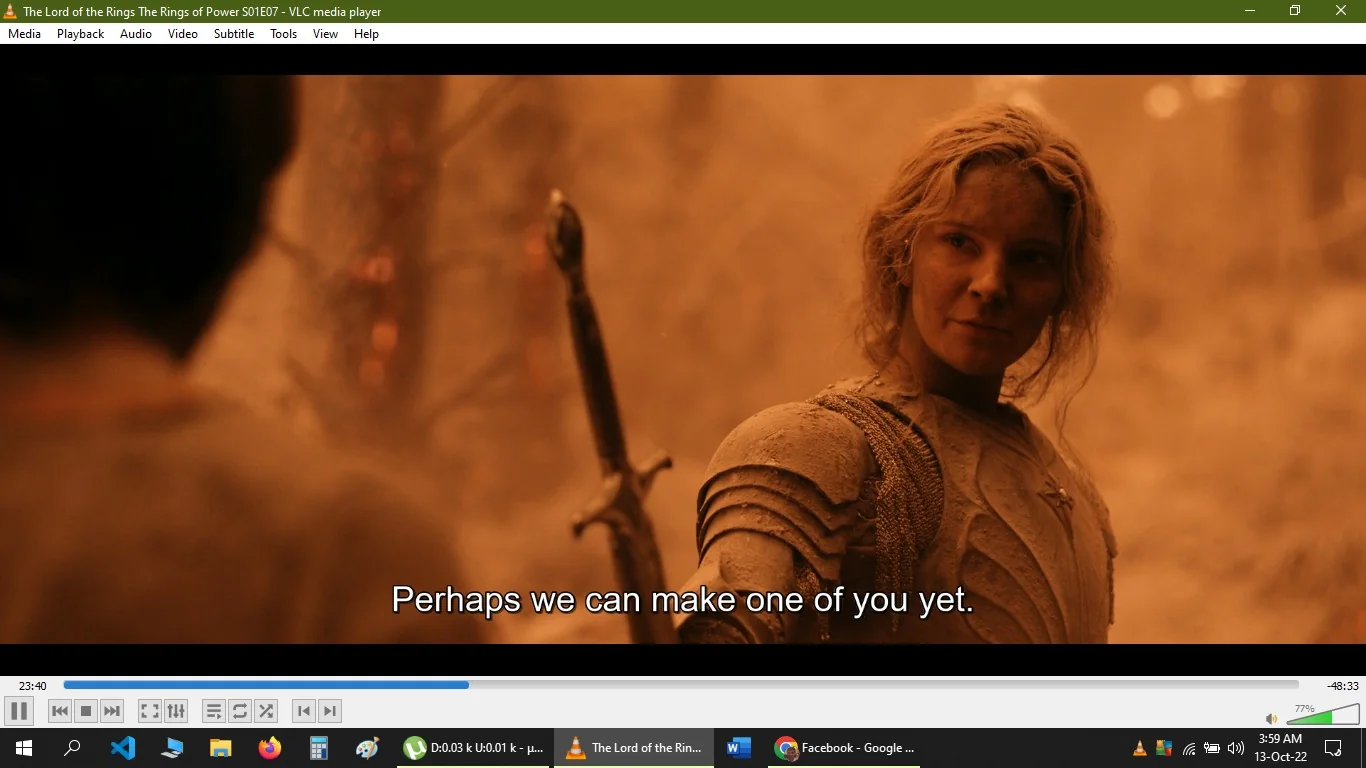The image size is (1366, 768).
Task: Stop the video playback
Action: pyautogui.click(x=86, y=711)
